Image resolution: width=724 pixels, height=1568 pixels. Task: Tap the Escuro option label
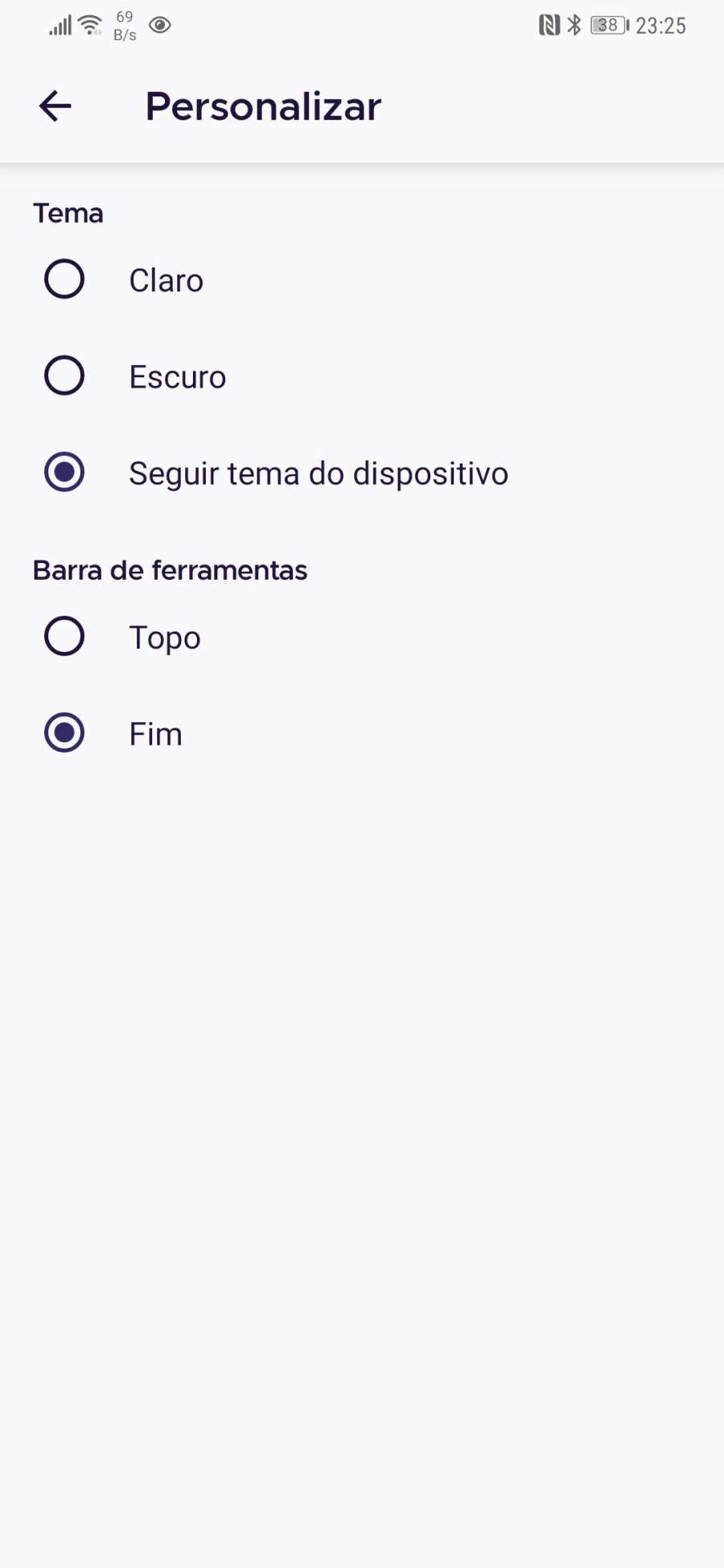tap(178, 377)
